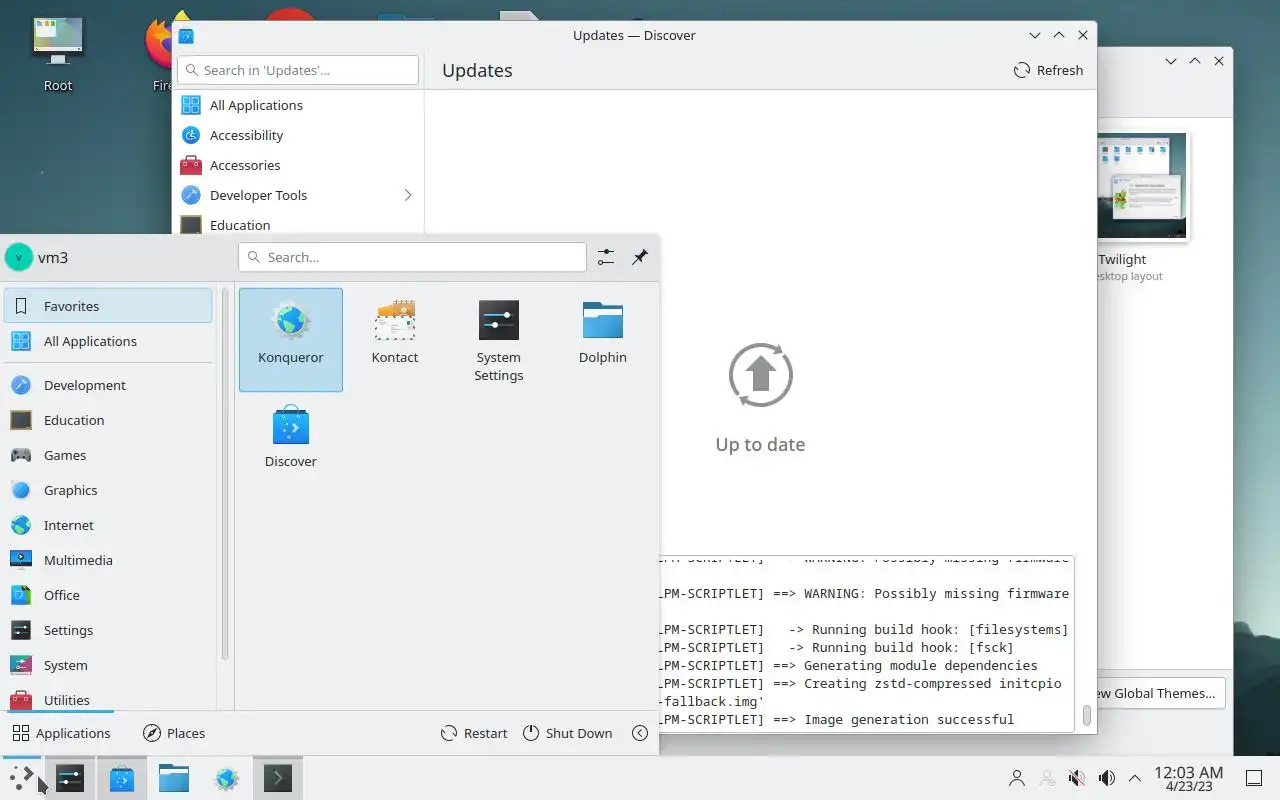Pin the application launcher open
The height and width of the screenshot is (800, 1280).
click(640, 257)
